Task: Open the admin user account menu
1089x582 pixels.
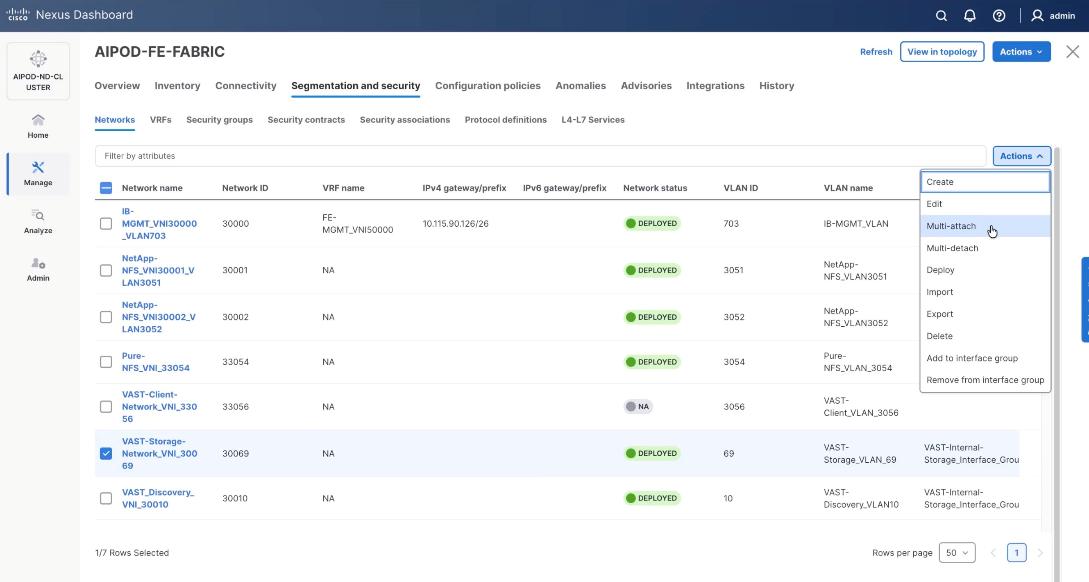Action: 1047,15
